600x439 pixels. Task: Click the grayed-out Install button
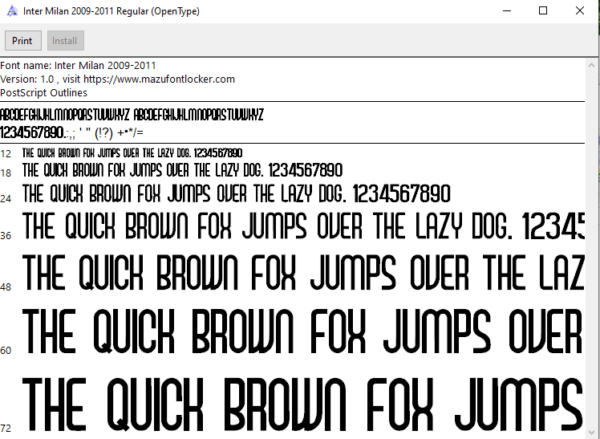point(65,41)
